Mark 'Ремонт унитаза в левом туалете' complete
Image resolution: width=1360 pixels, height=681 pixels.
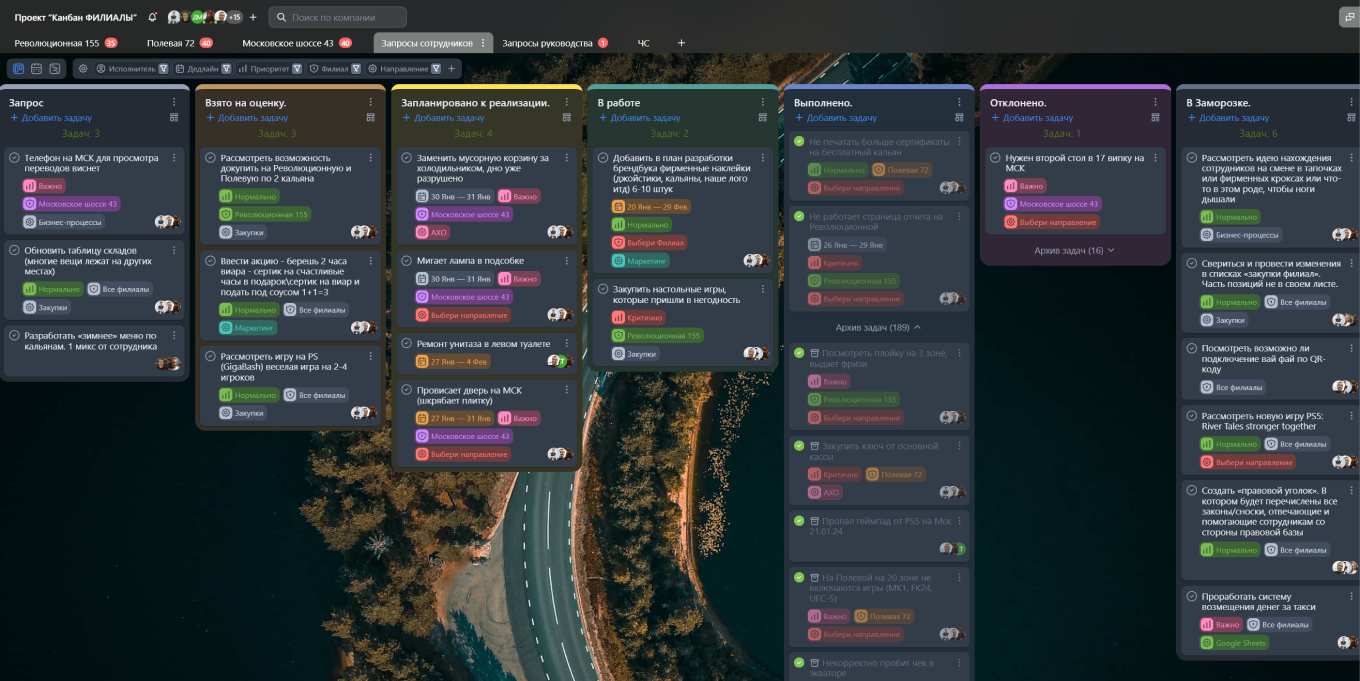point(407,344)
